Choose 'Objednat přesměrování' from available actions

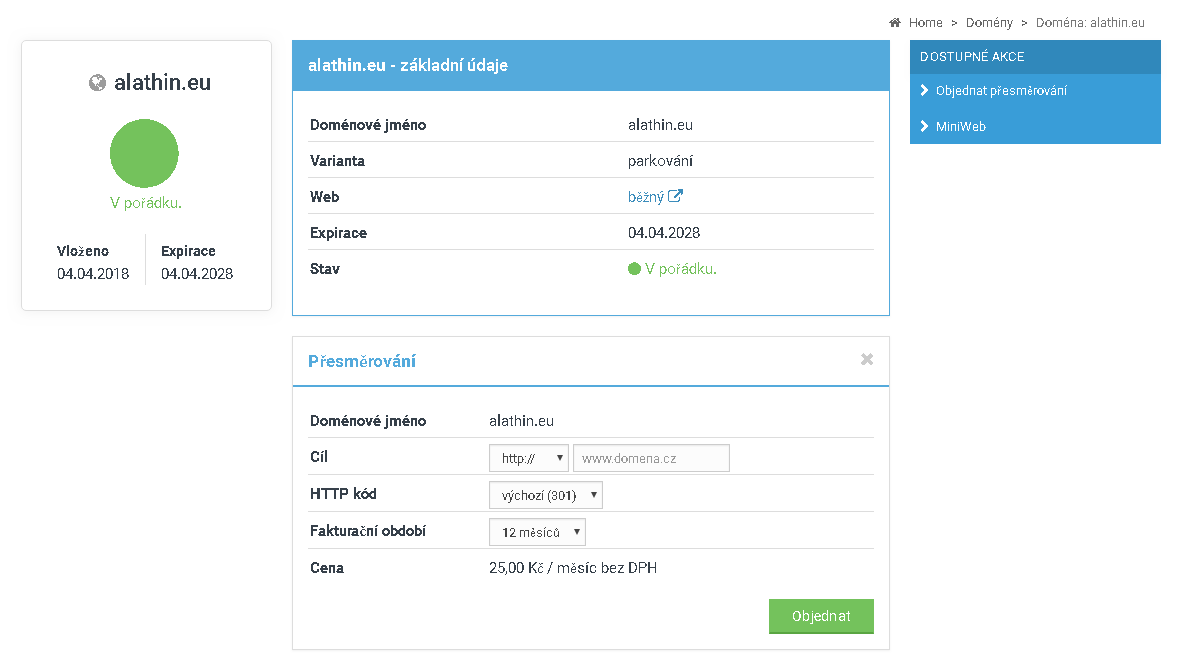coord(1001,90)
